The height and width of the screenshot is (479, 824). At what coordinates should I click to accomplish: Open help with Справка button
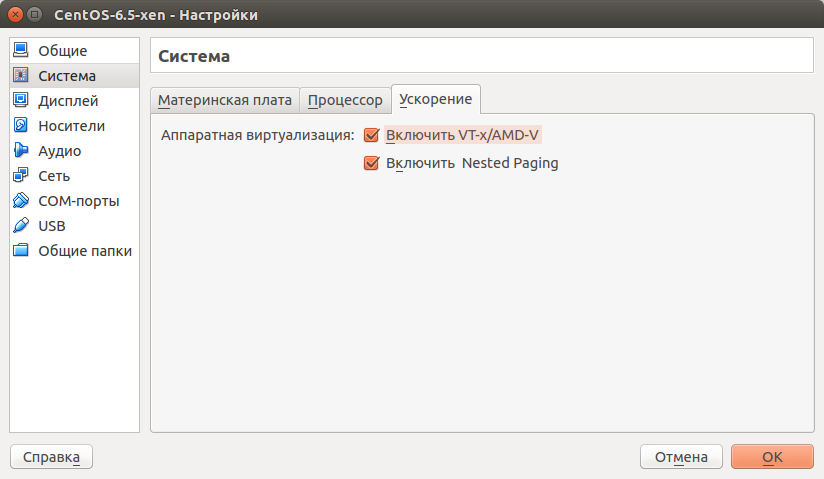click(x=52, y=457)
